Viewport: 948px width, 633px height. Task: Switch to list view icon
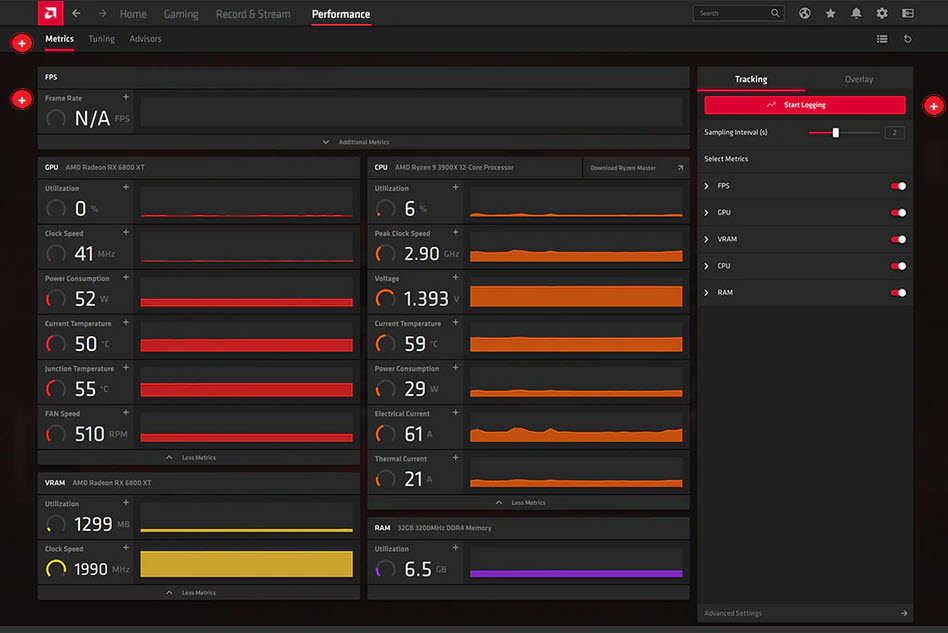tap(882, 39)
